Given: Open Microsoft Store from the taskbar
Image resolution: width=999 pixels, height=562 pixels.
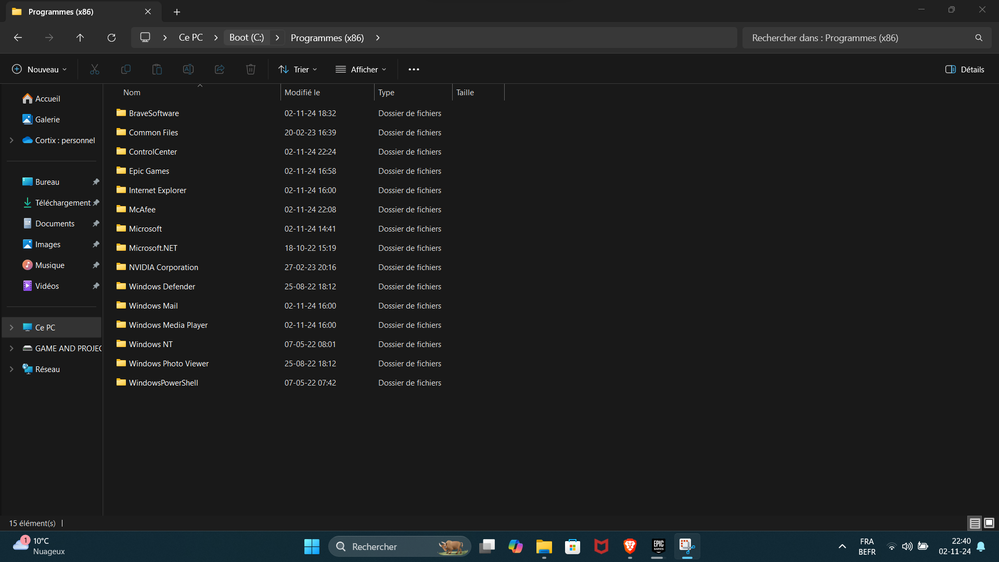Looking at the screenshot, I should tap(573, 546).
